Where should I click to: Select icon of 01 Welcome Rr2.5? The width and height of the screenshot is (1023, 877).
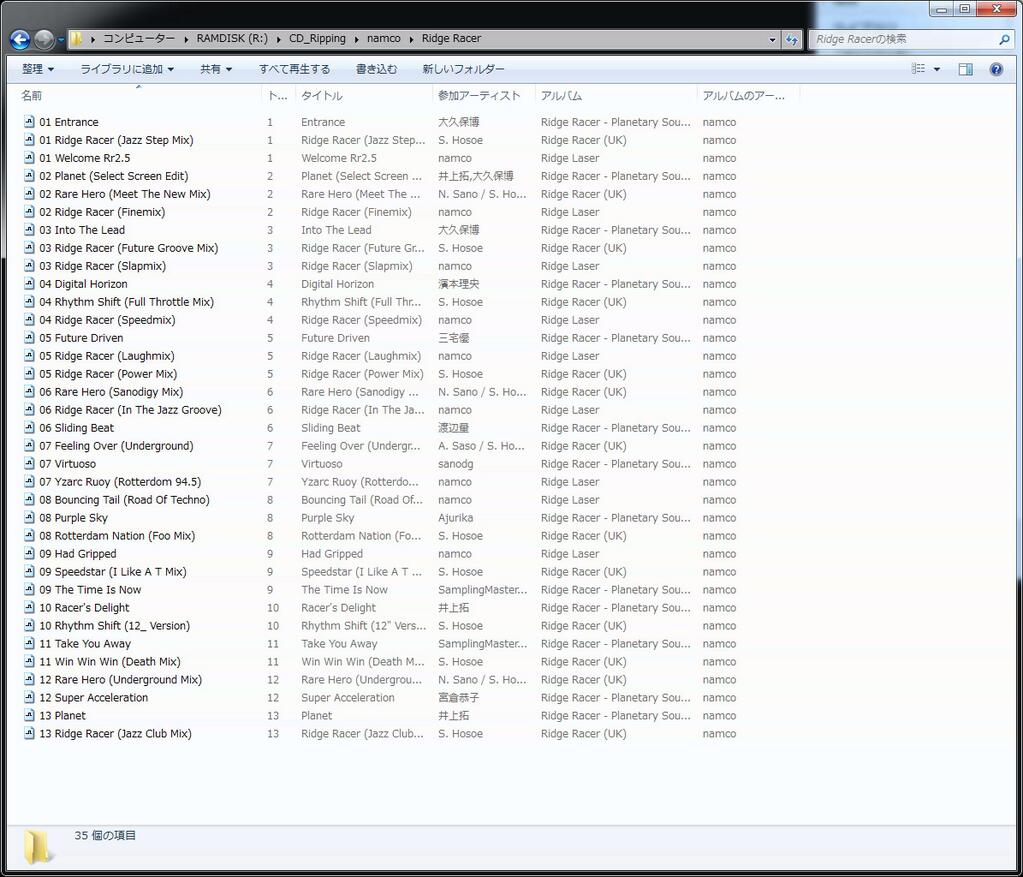[29, 157]
